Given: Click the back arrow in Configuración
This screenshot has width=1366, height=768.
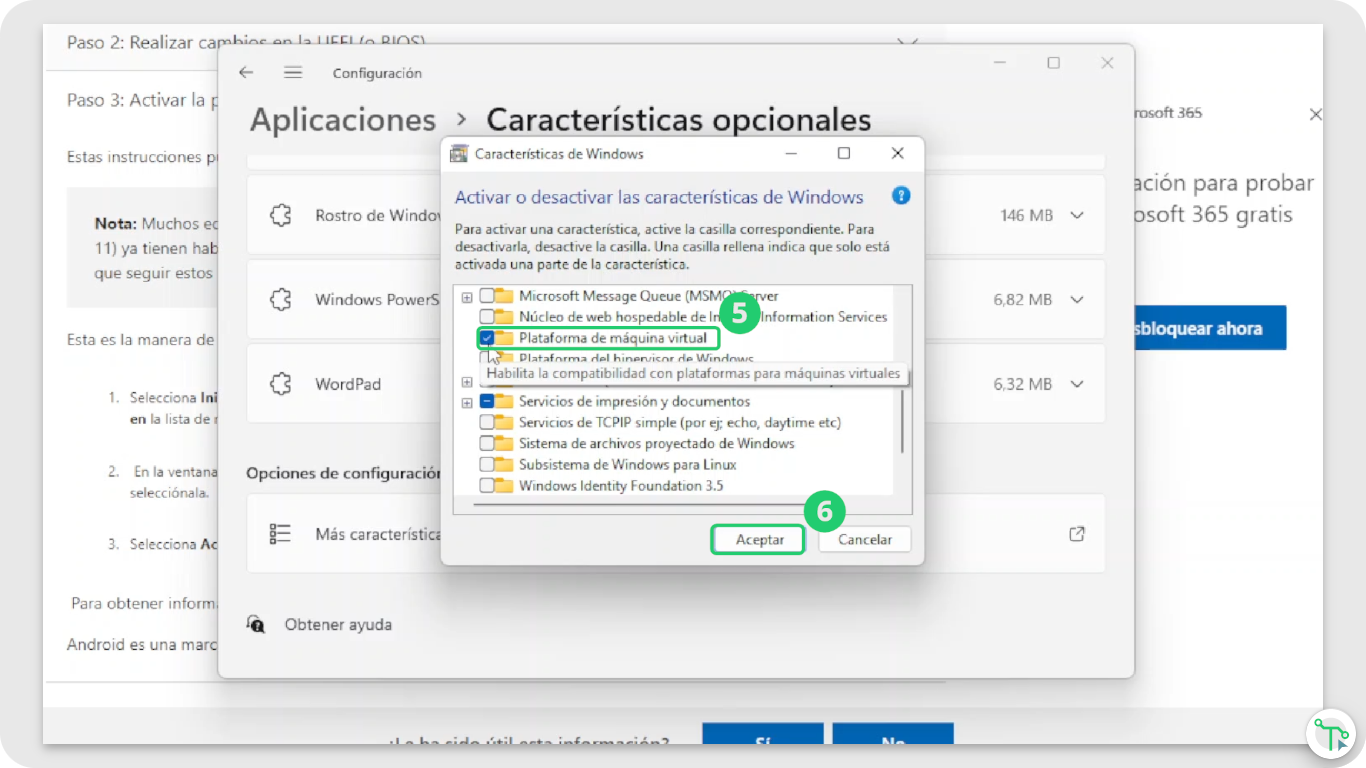Looking at the screenshot, I should 246,73.
